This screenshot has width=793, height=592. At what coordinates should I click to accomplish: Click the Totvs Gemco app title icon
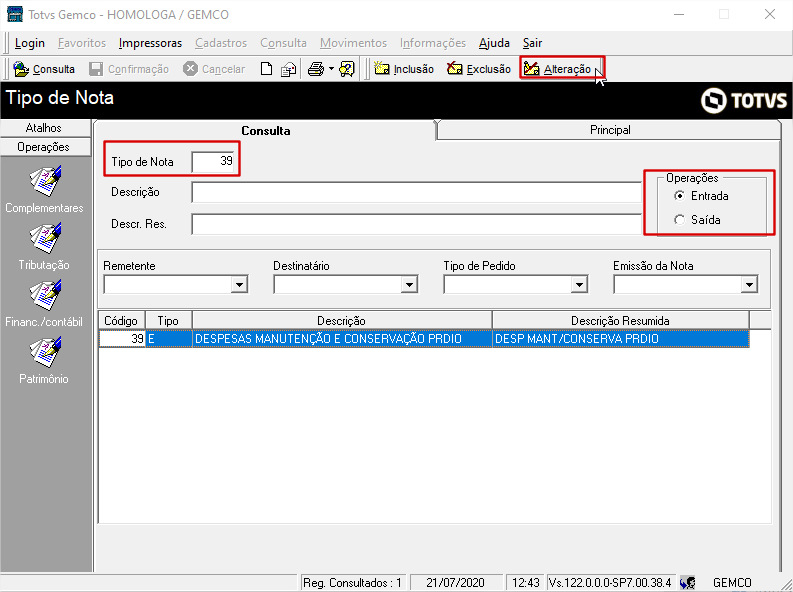pos(15,14)
